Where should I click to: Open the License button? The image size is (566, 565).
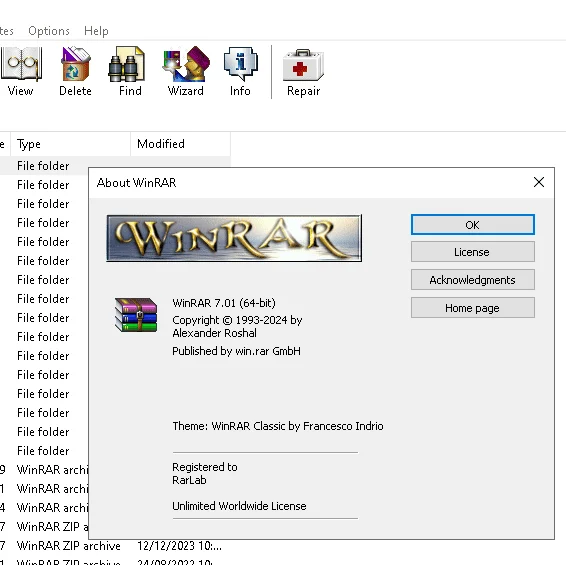(473, 252)
